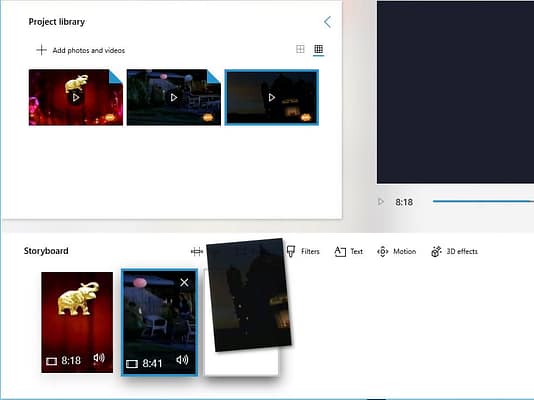Select the golden elephant video in Project library

click(x=76, y=97)
